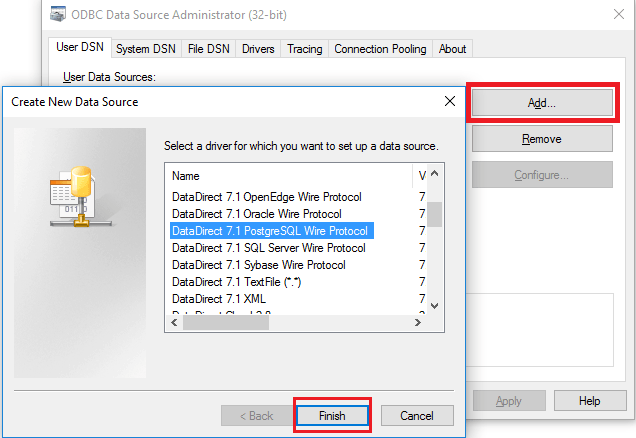Open the Connection Pooling tab

tap(380, 48)
